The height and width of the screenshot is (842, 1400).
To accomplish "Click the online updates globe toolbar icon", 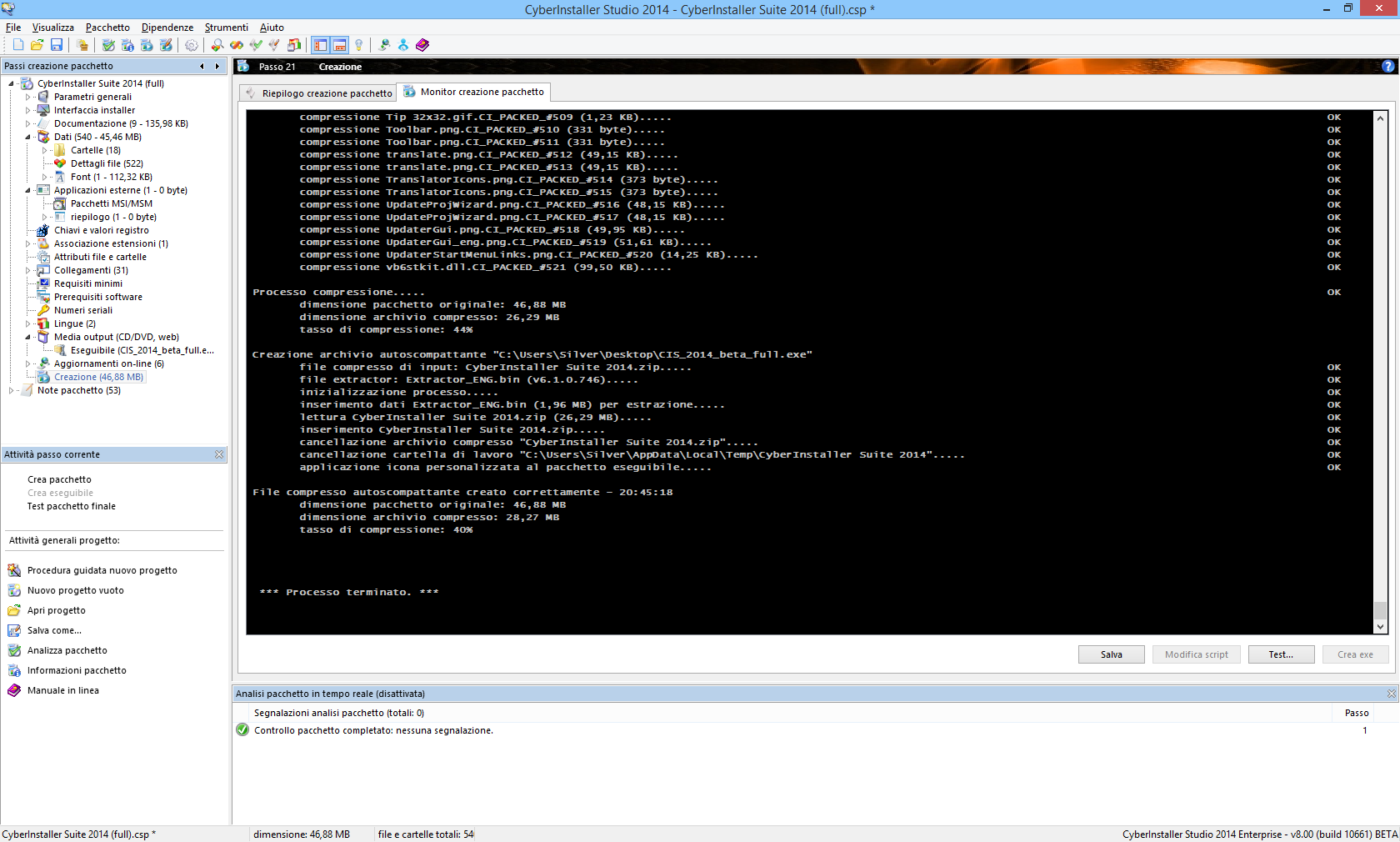I will 384,45.
